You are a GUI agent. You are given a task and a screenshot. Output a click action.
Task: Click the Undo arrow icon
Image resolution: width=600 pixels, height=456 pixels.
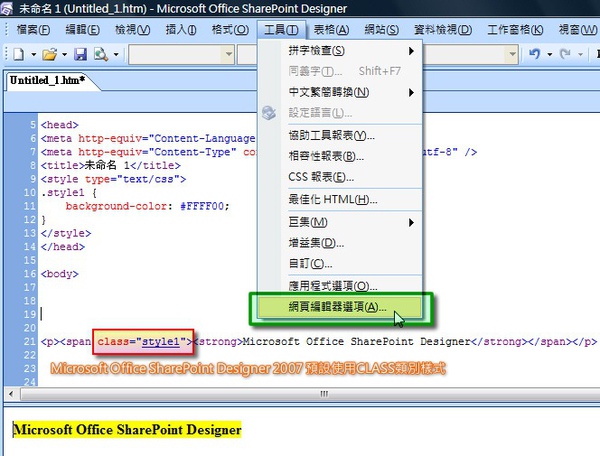pyautogui.click(x=535, y=54)
